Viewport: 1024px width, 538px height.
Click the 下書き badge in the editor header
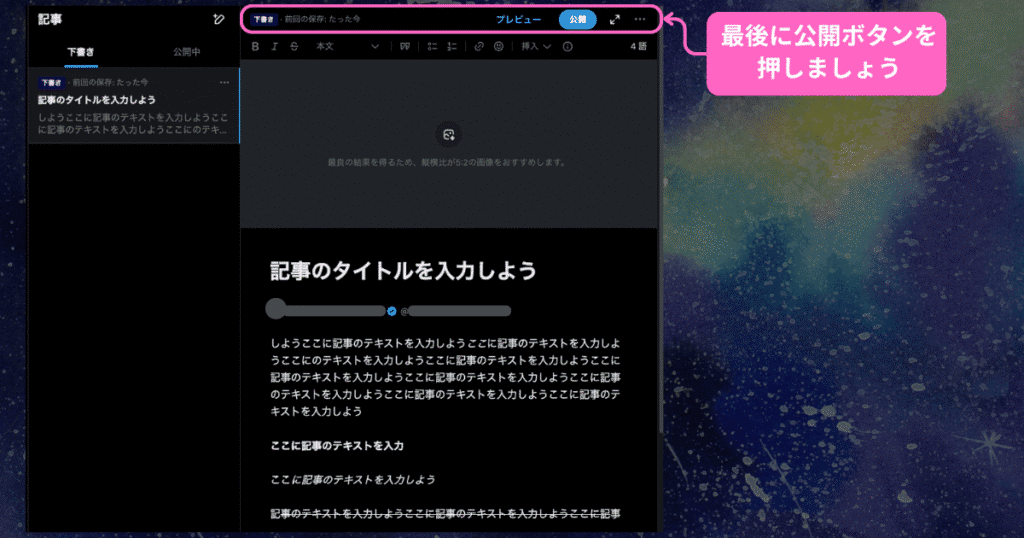(264, 20)
